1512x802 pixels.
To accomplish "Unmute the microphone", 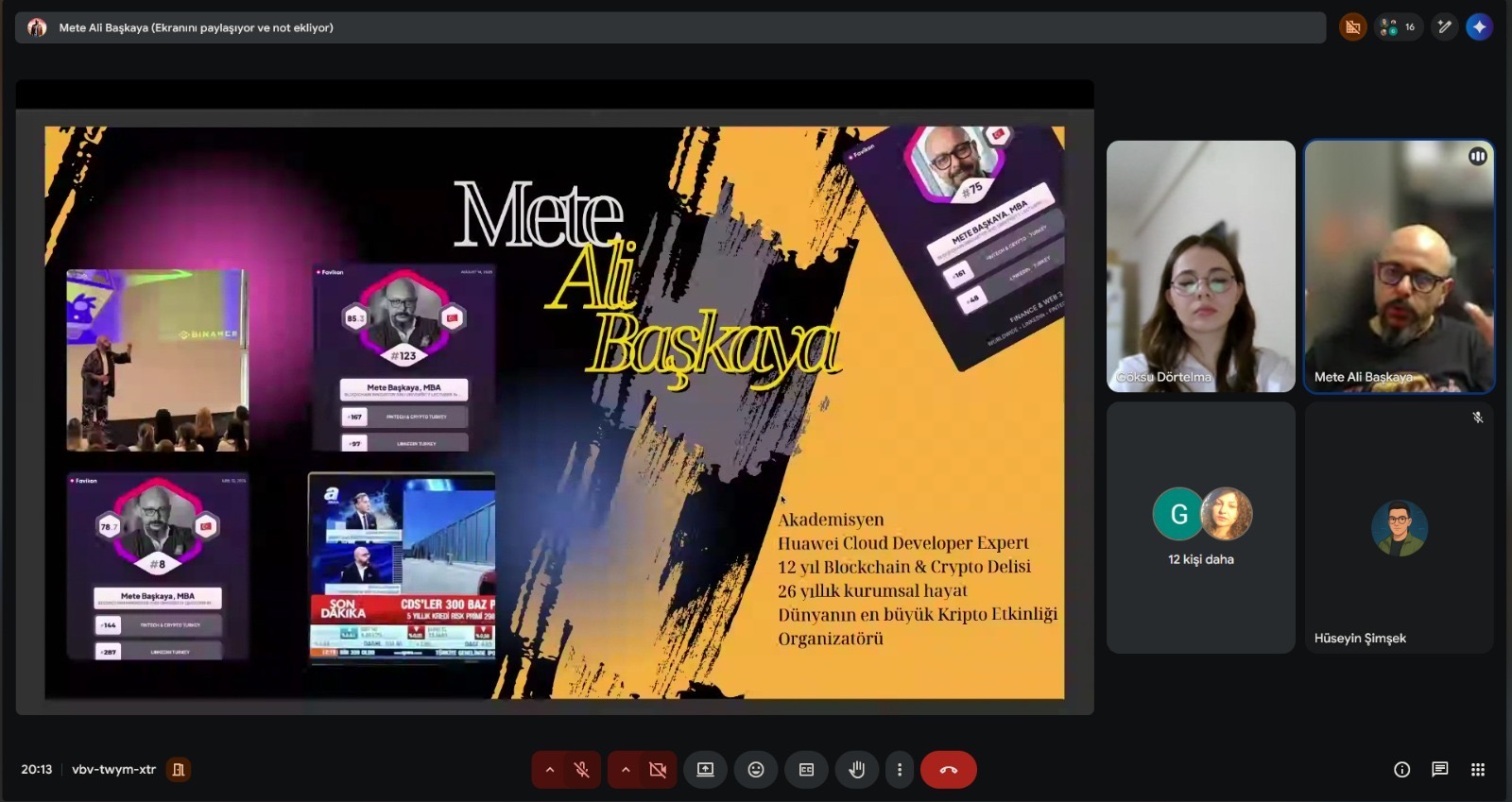I will [582, 770].
